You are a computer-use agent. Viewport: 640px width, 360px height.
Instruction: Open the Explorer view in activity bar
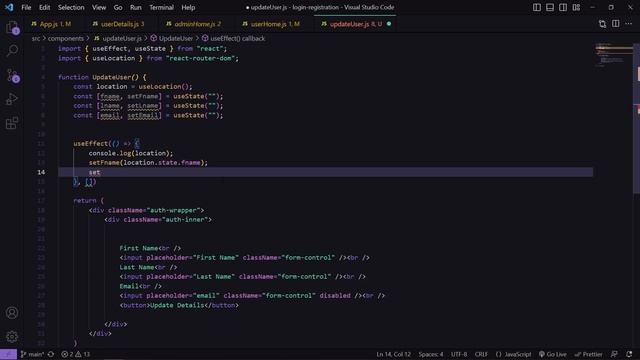tap(12, 28)
